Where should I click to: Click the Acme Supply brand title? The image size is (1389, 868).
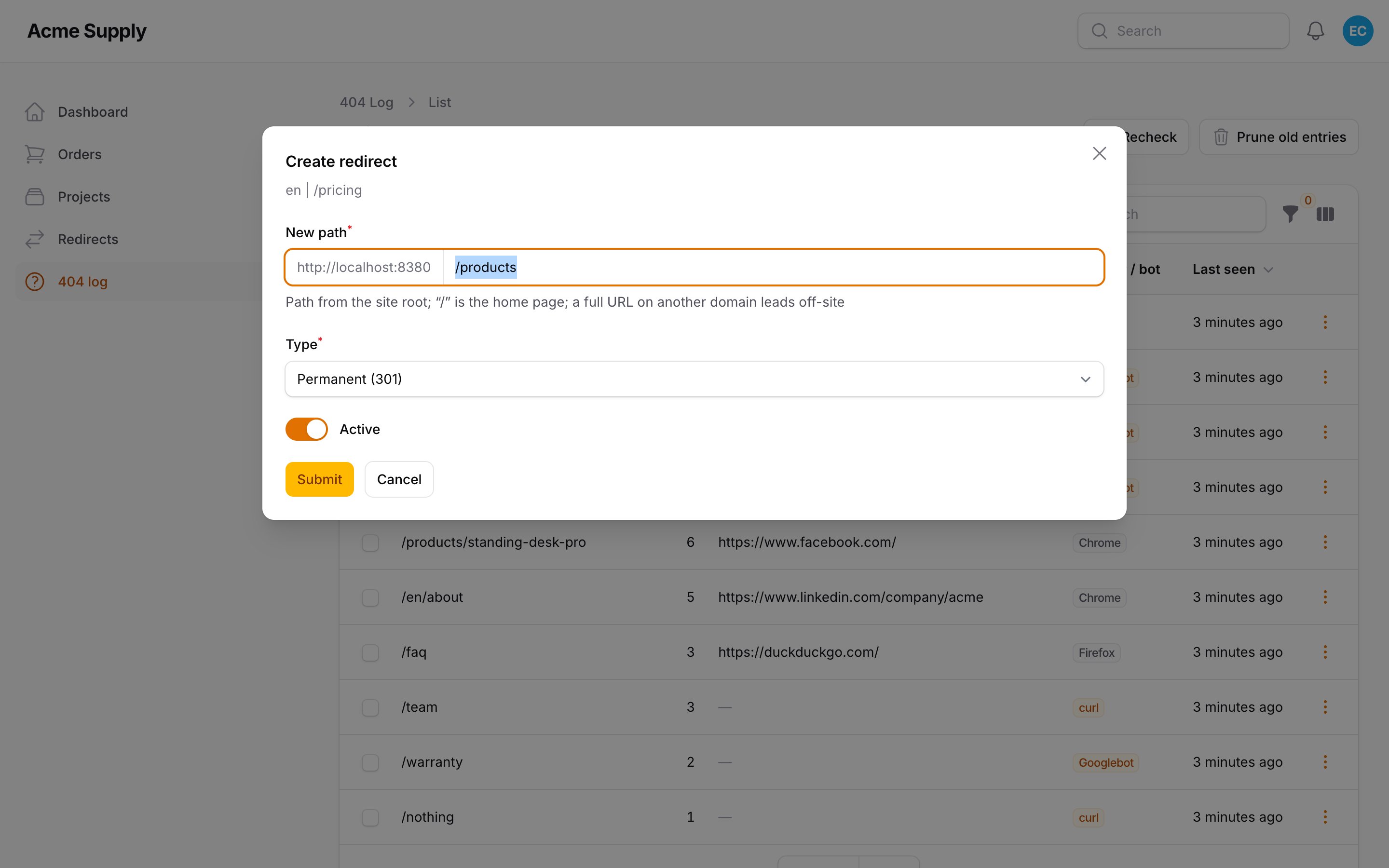pyautogui.click(x=87, y=31)
